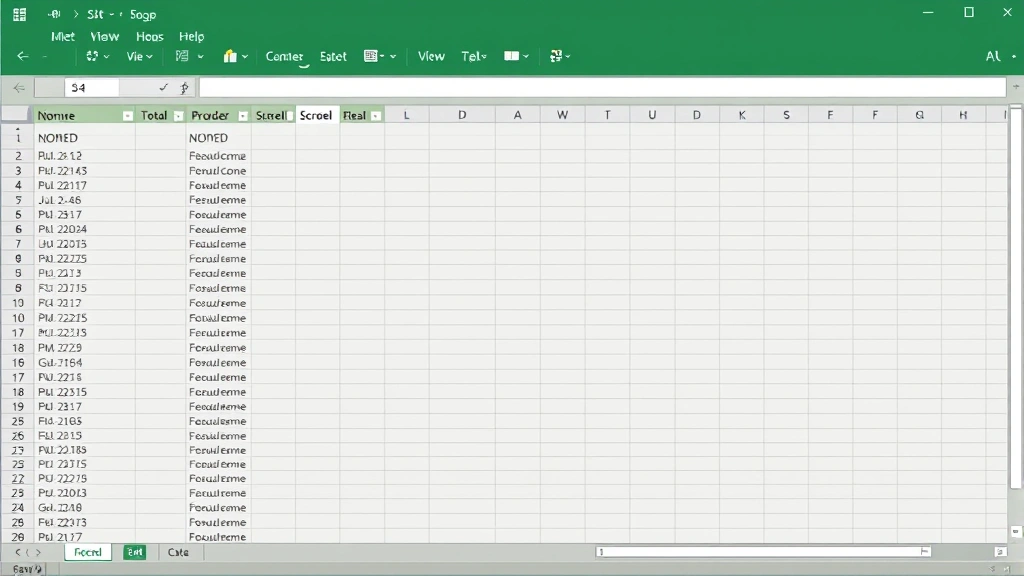This screenshot has height=576, width=1024.
Task: Open the filter dropdown on the Total column
Action: point(177,114)
